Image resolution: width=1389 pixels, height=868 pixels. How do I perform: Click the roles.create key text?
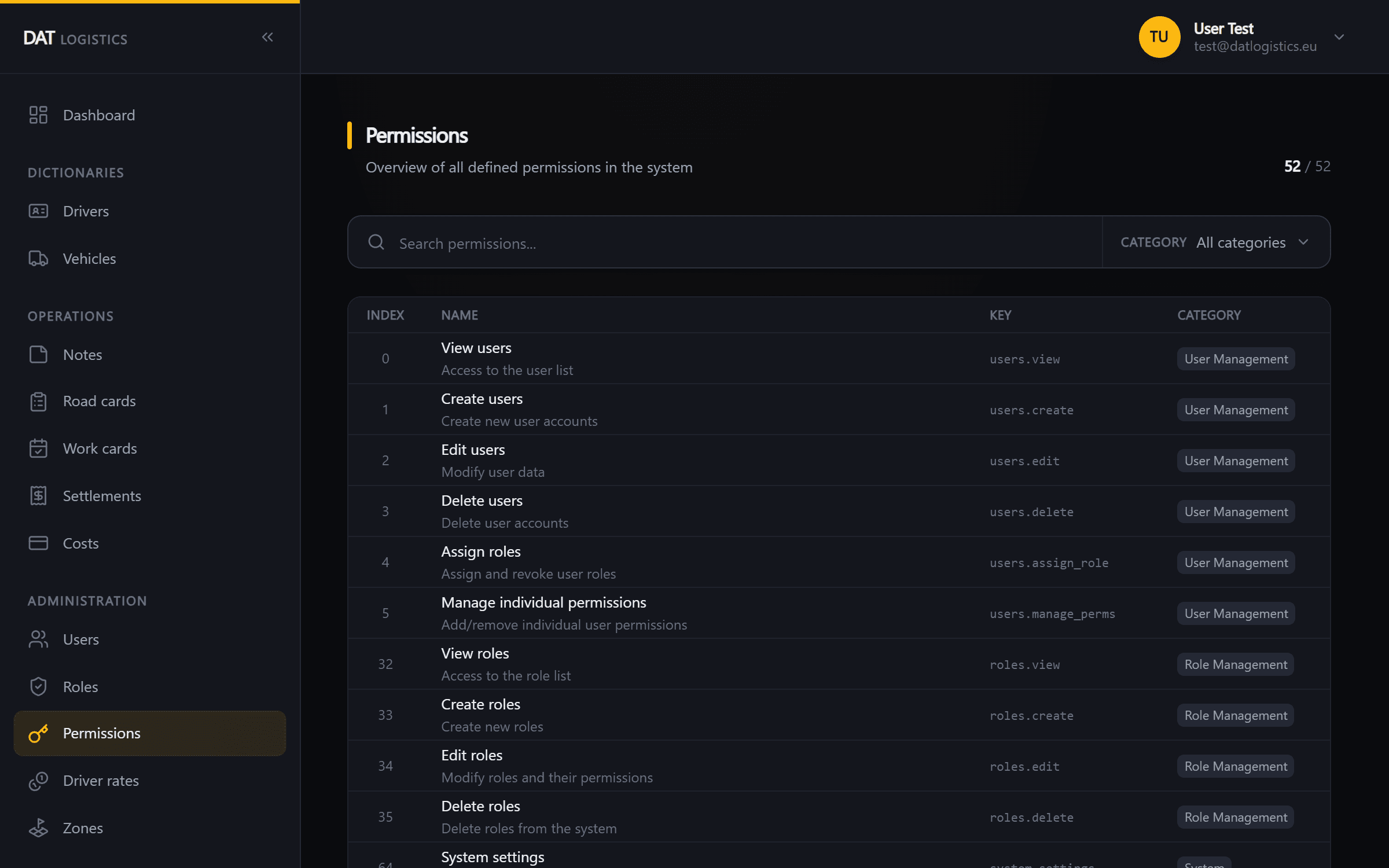(1031, 715)
